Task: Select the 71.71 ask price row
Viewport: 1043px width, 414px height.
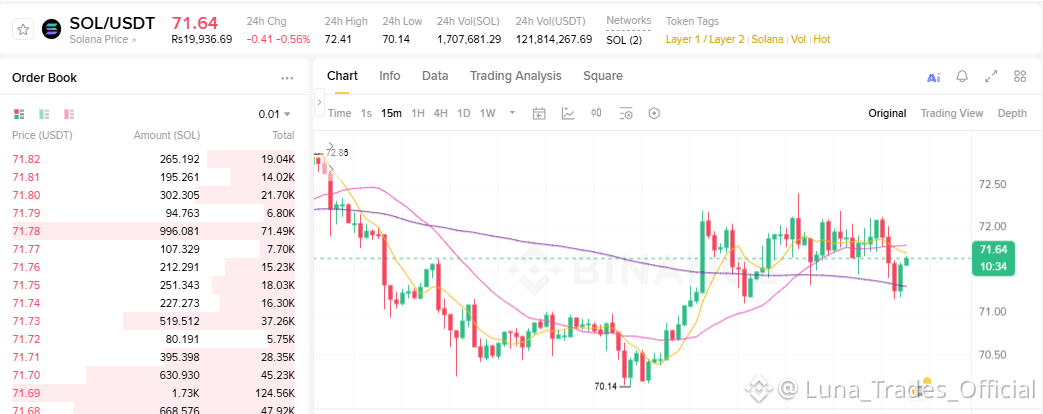Action: click(x=154, y=357)
